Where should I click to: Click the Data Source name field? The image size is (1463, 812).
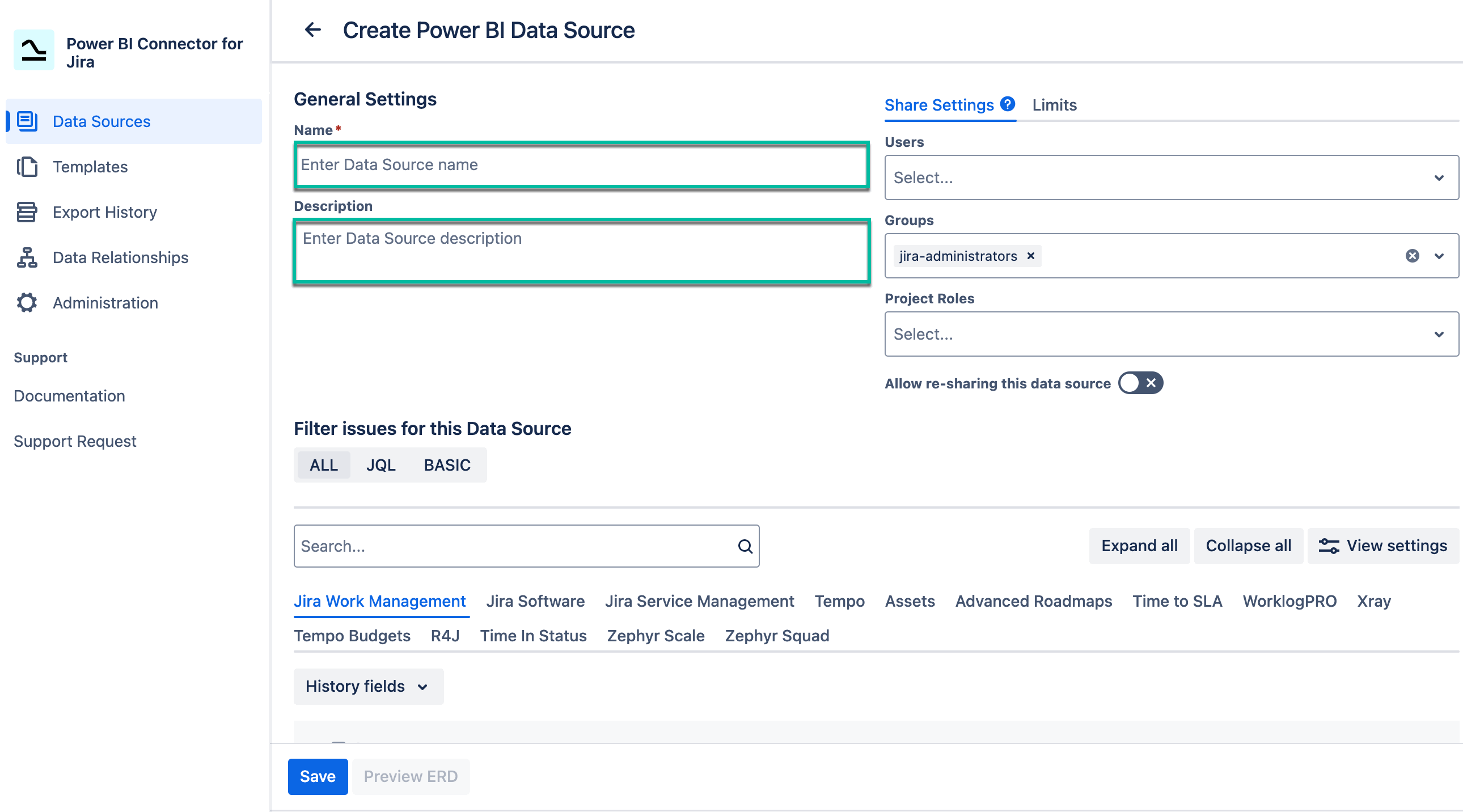click(x=582, y=164)
